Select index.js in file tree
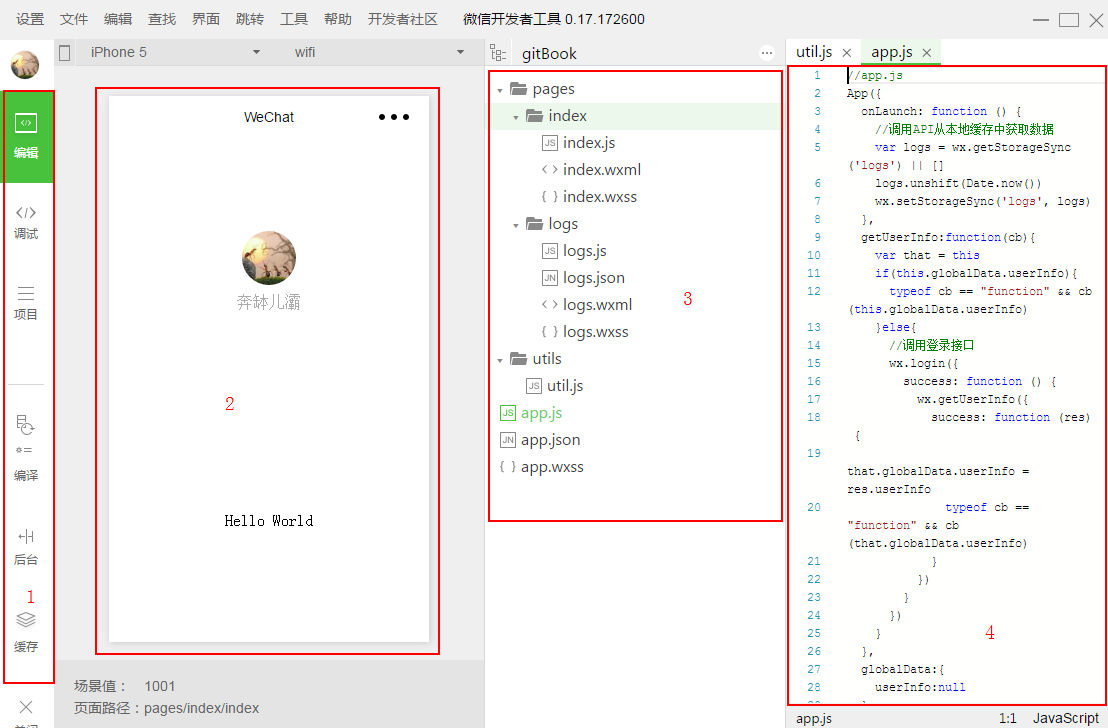Viewport: 1108px width, 728px height. [589, 143]
